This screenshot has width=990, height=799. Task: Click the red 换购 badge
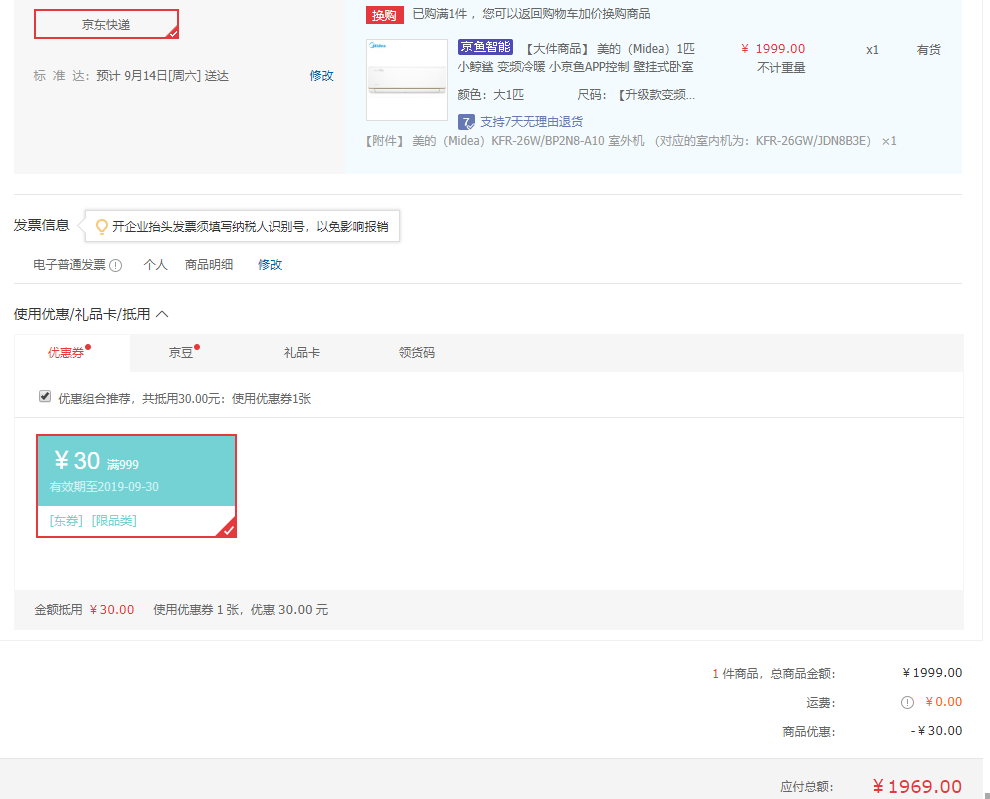pyautogui.click(x=385, y=15)
